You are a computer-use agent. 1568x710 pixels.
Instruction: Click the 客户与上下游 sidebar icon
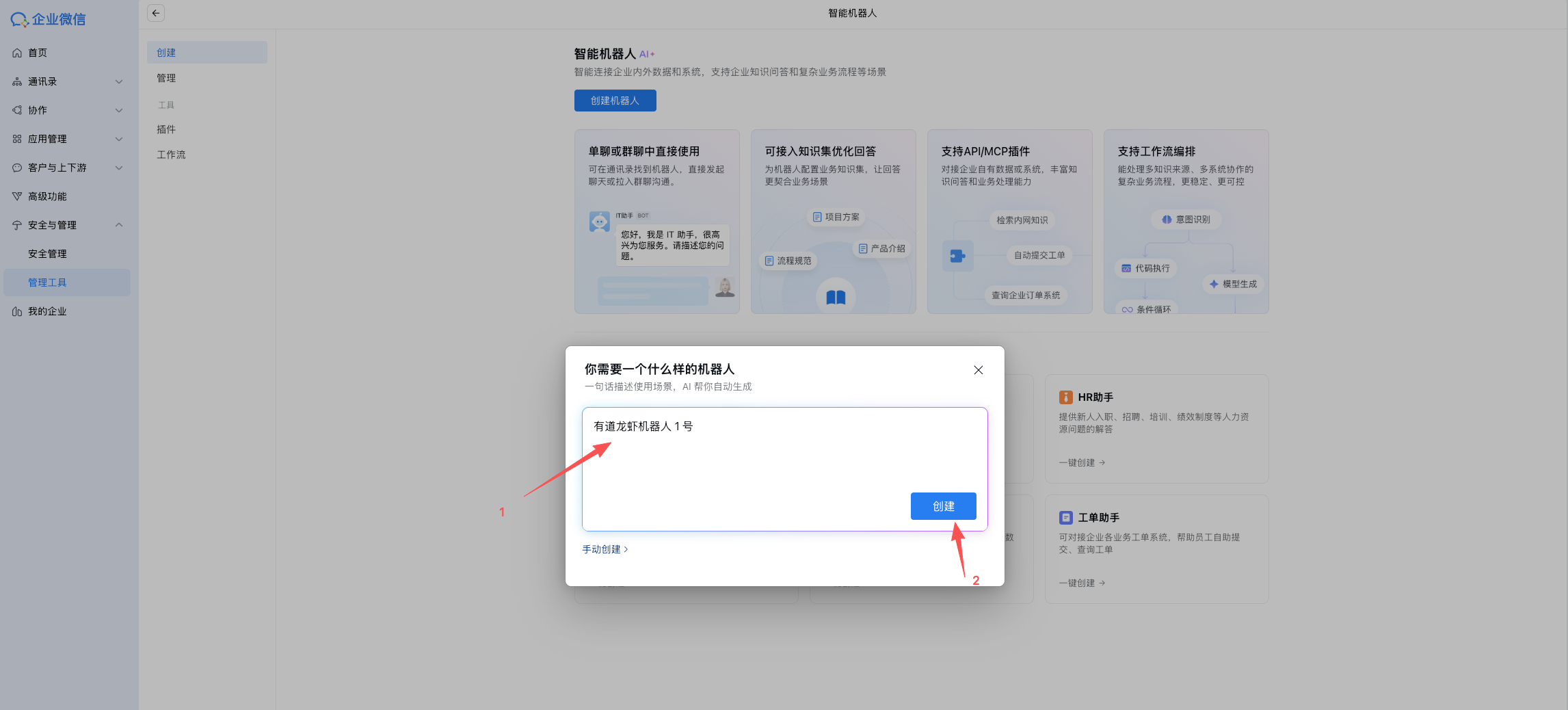click(16, 168)
